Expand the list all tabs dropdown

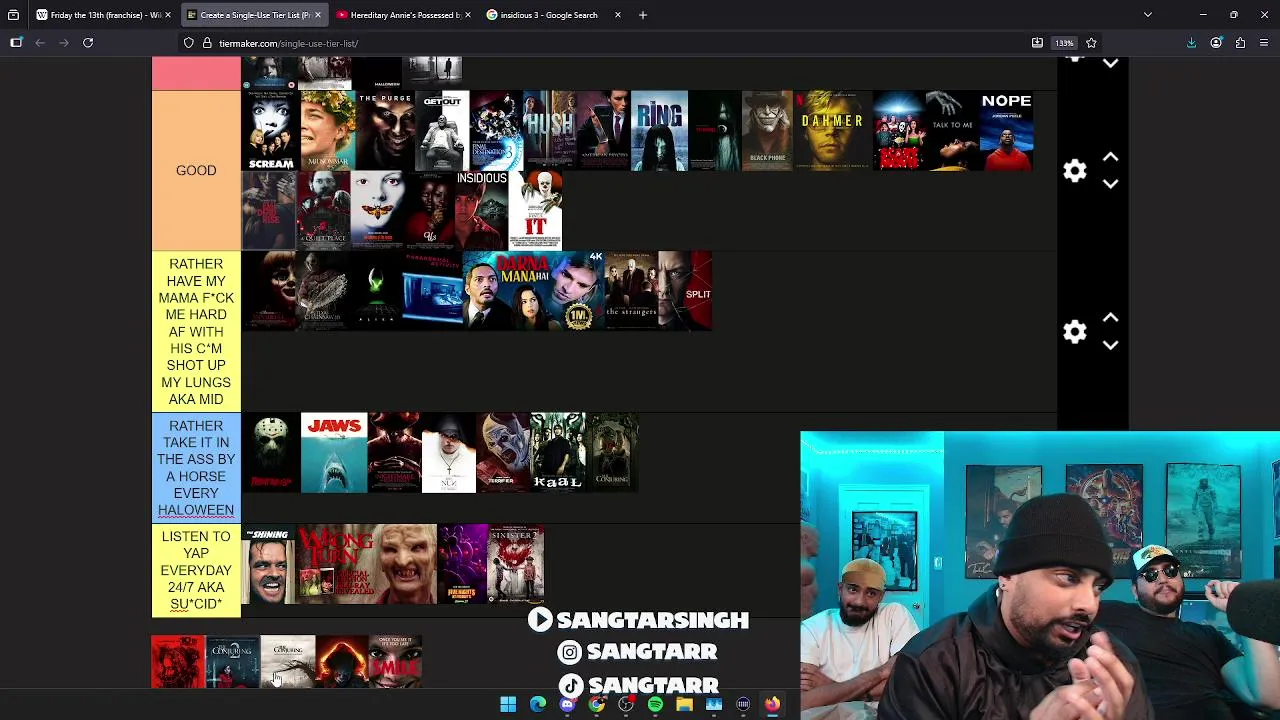[1148, 15]
